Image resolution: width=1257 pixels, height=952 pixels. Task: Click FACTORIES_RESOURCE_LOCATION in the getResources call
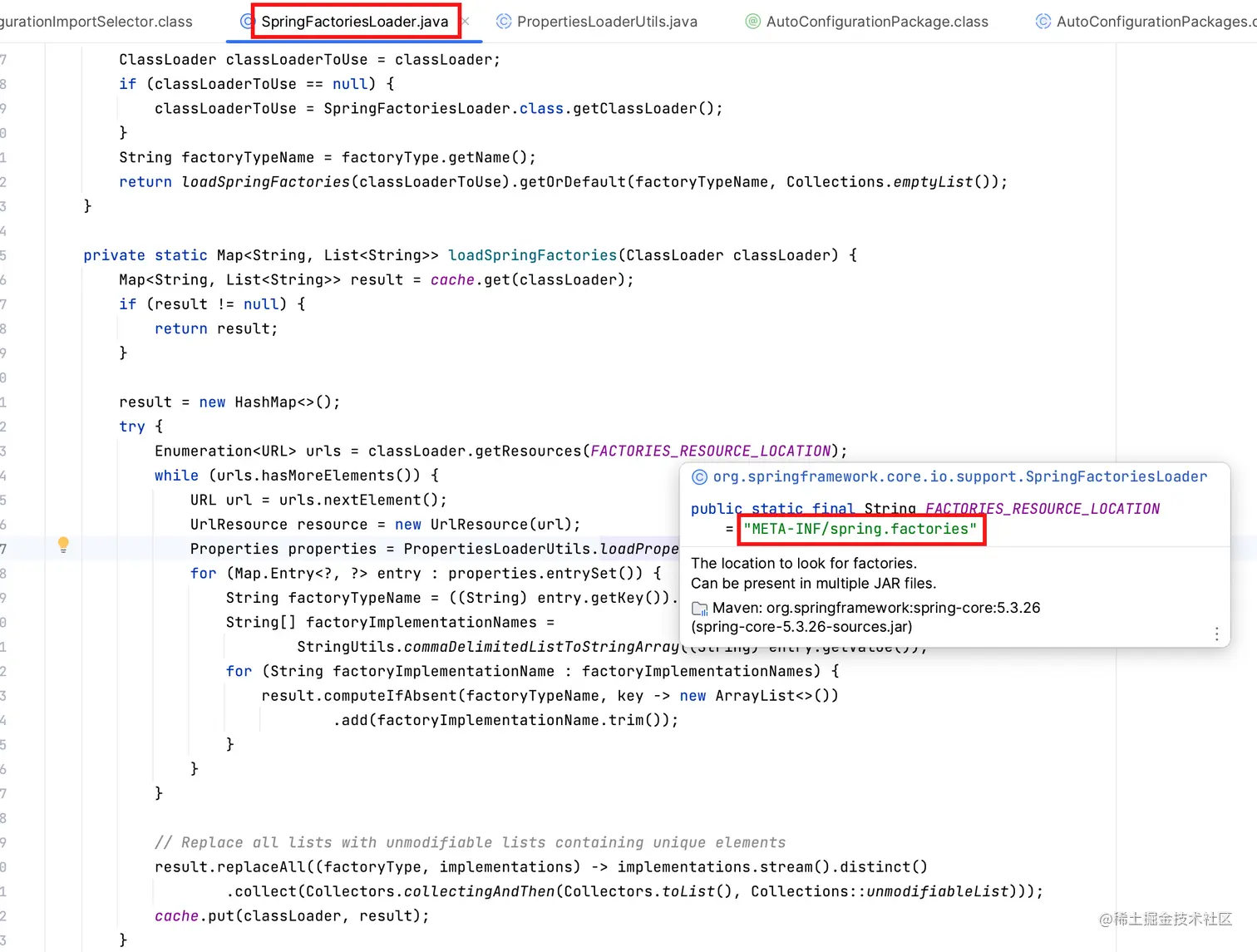click(710, 451)
